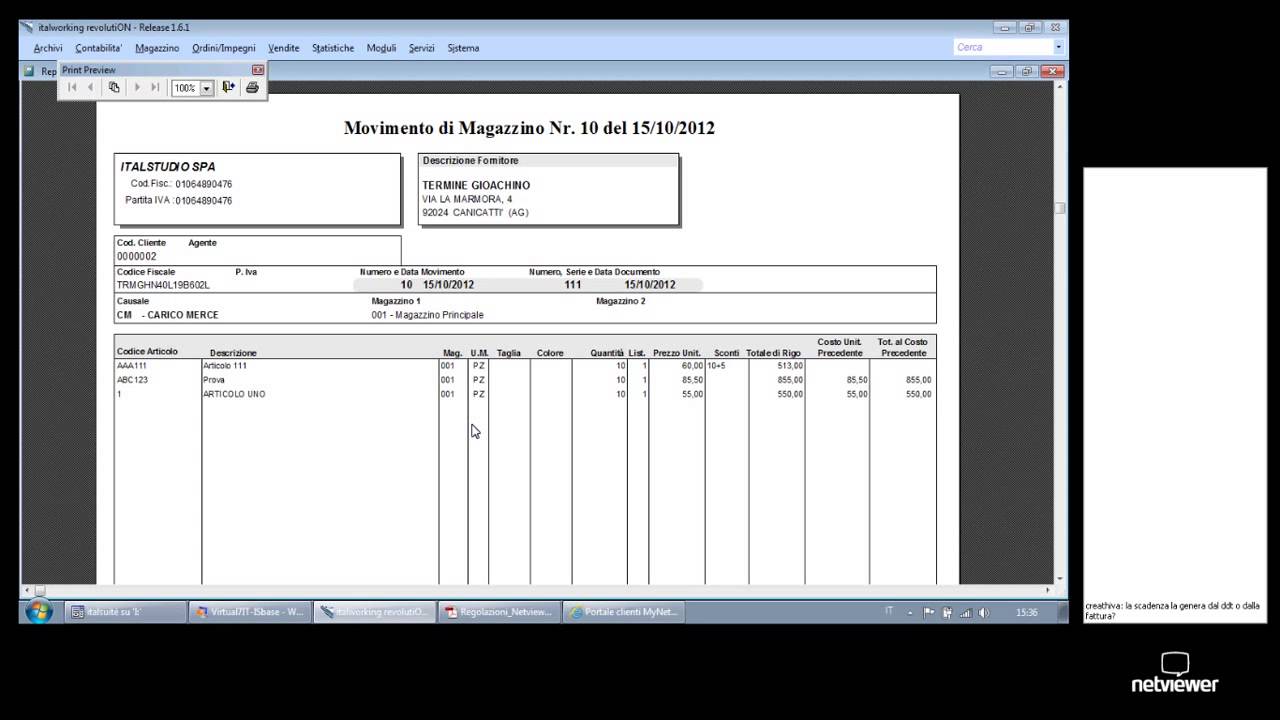Open Regolazioni_Netview PDF taskbar item
The height and width of the screenshot is (720, 1280).
click(x=499, y=612)
